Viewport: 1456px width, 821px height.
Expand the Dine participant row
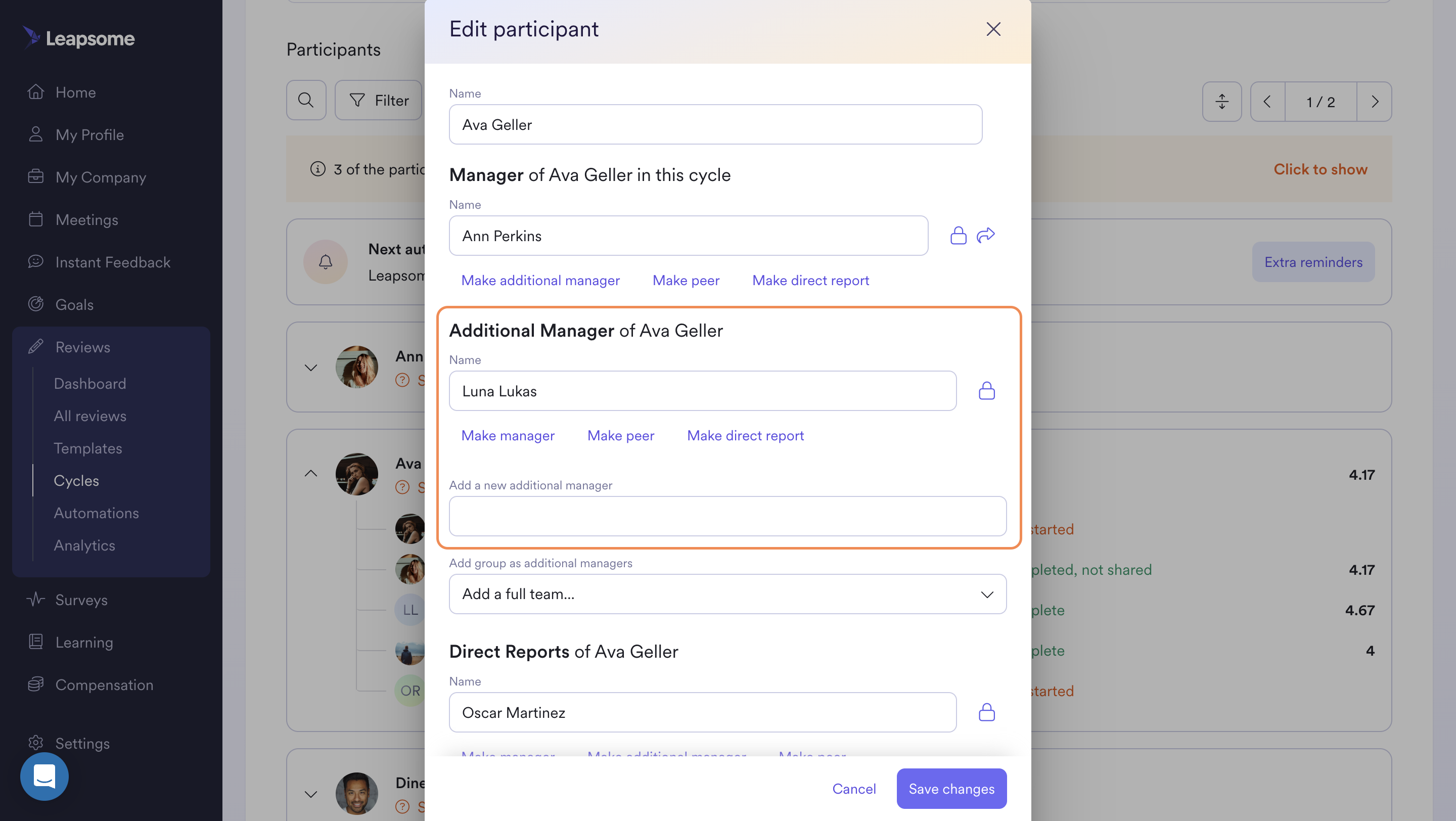310,794
